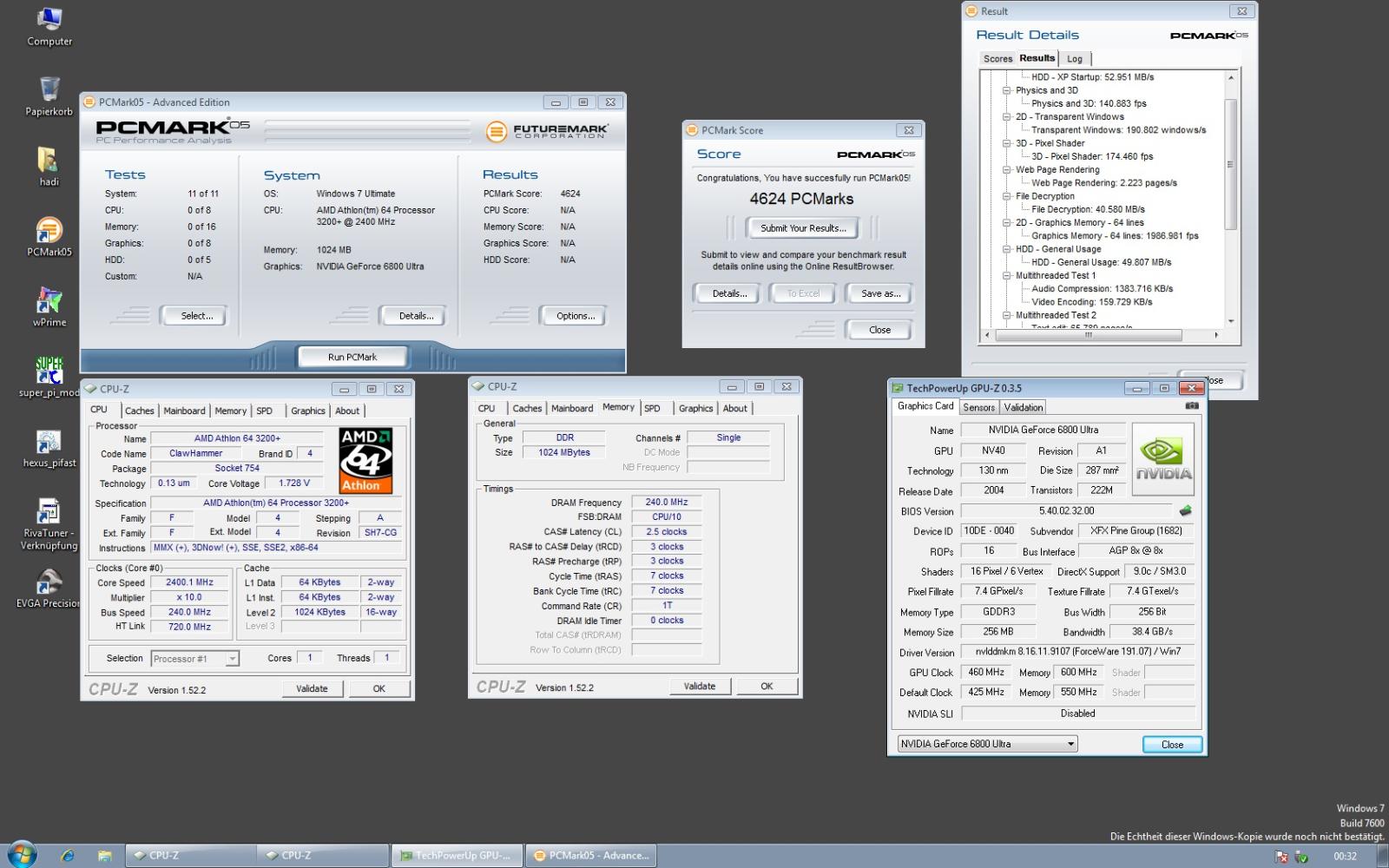Collapse Web Page Rendering tree node
The width and height of the screenshot is (1389, 868).
(1007, 169)
